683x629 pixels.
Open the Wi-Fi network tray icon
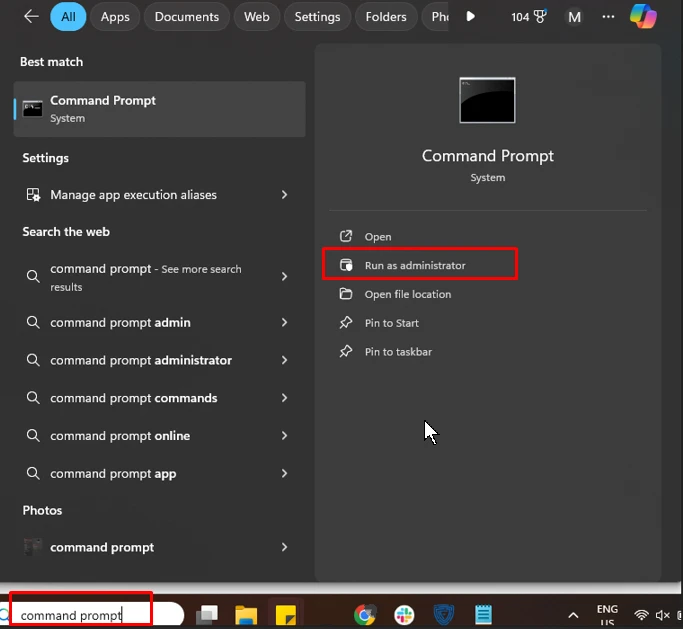tap(641, 615)
